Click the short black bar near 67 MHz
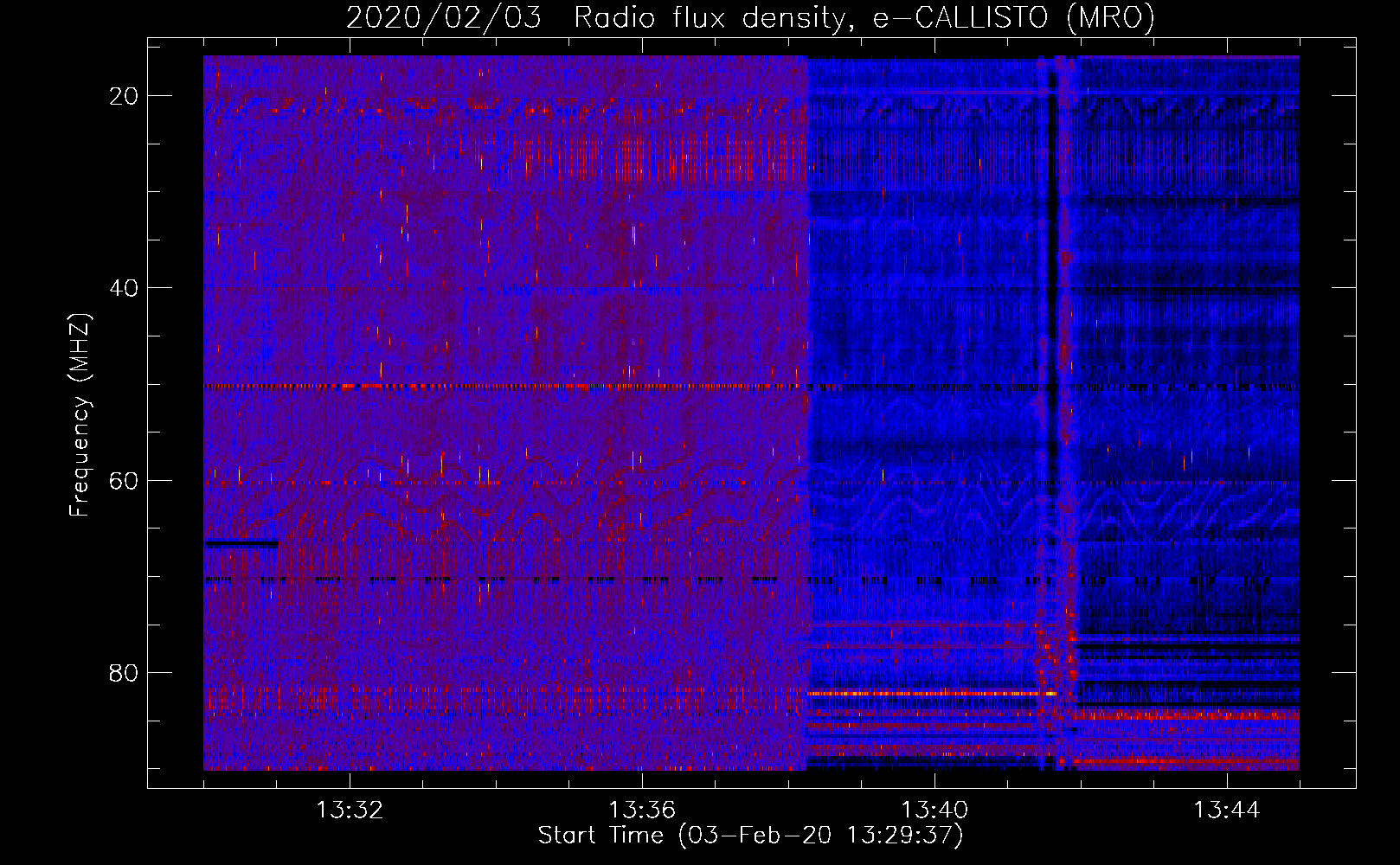The width and height of the screenshot is (1400, 865). pyautogui.click(x=241, y=544)
